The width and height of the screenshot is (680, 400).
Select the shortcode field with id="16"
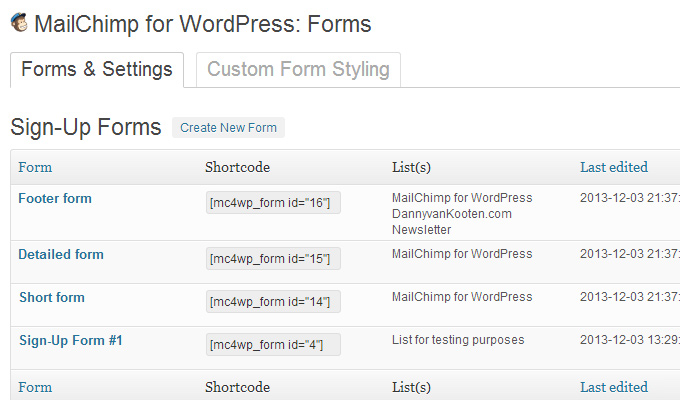click(273, 203)
